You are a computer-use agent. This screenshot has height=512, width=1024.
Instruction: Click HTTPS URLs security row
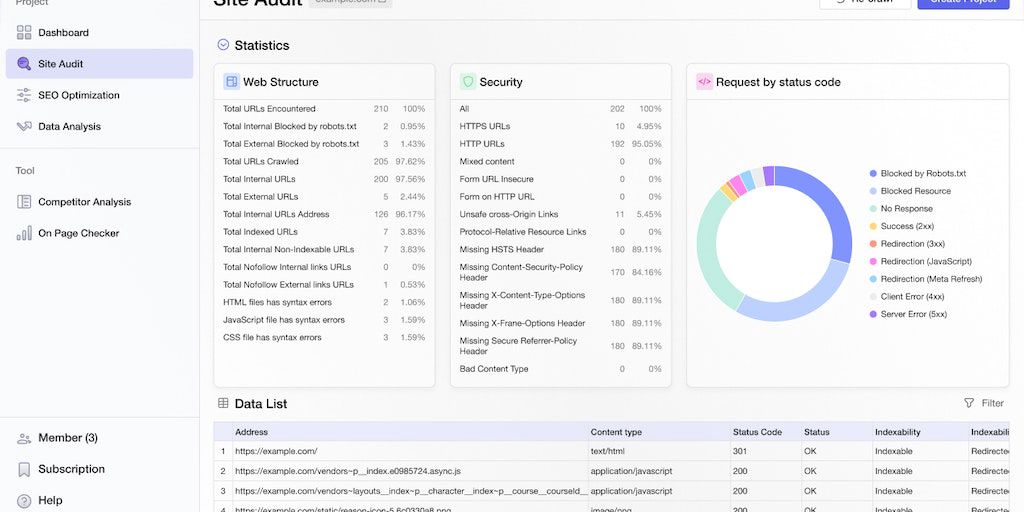(560, 127)
